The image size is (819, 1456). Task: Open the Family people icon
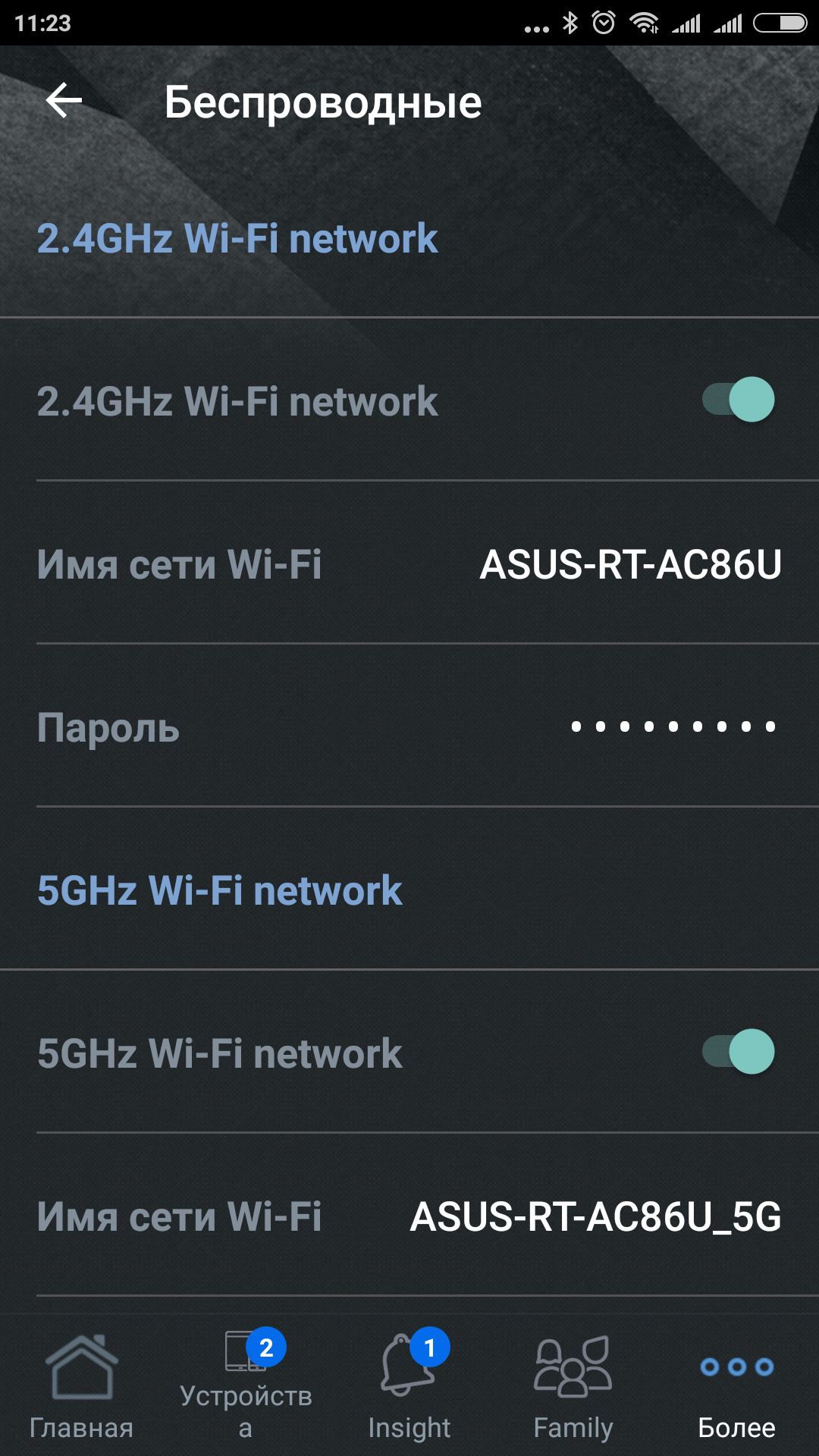pos(573,1367)
